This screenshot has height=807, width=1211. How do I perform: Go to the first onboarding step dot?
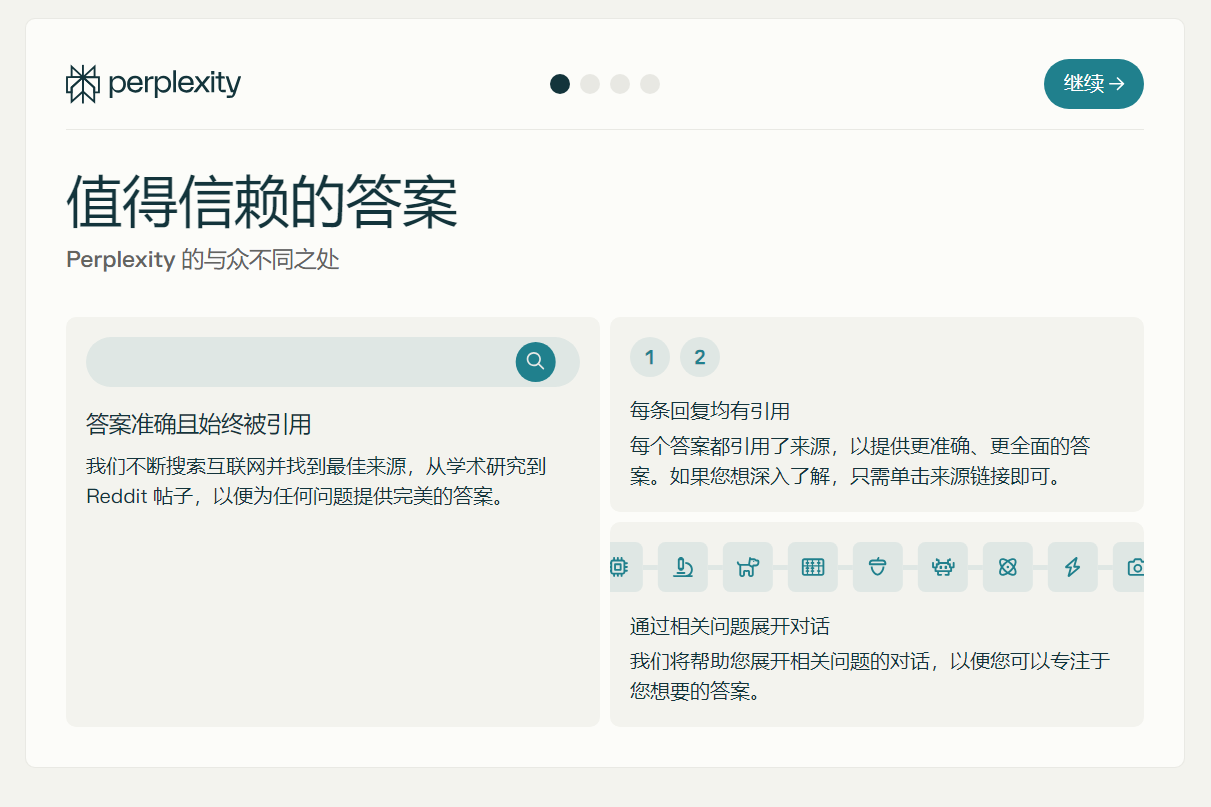tap(560, 84)
